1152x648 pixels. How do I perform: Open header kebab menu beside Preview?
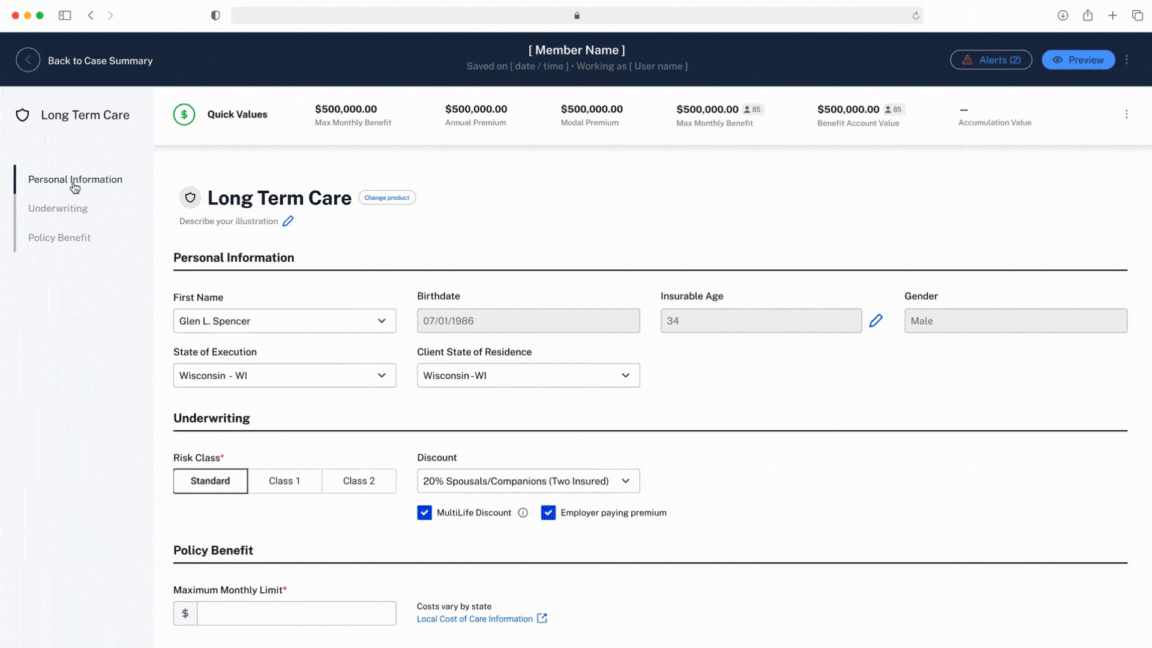point(1126,60)
